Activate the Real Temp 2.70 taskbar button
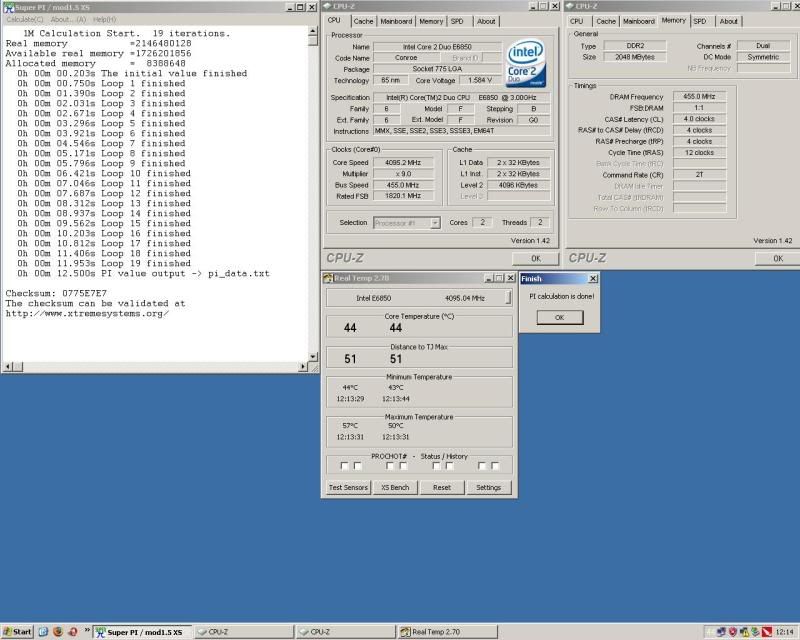 pyautogui.click(x=447, y=632)
